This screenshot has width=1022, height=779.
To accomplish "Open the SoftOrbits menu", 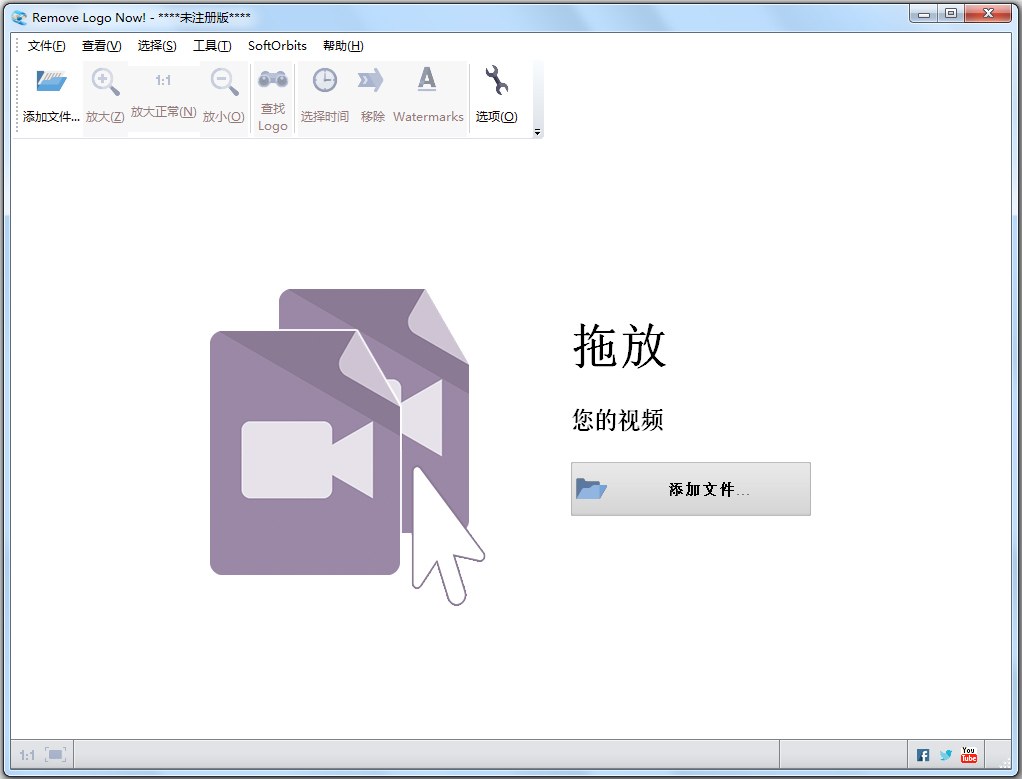I will tap(277, 46).
